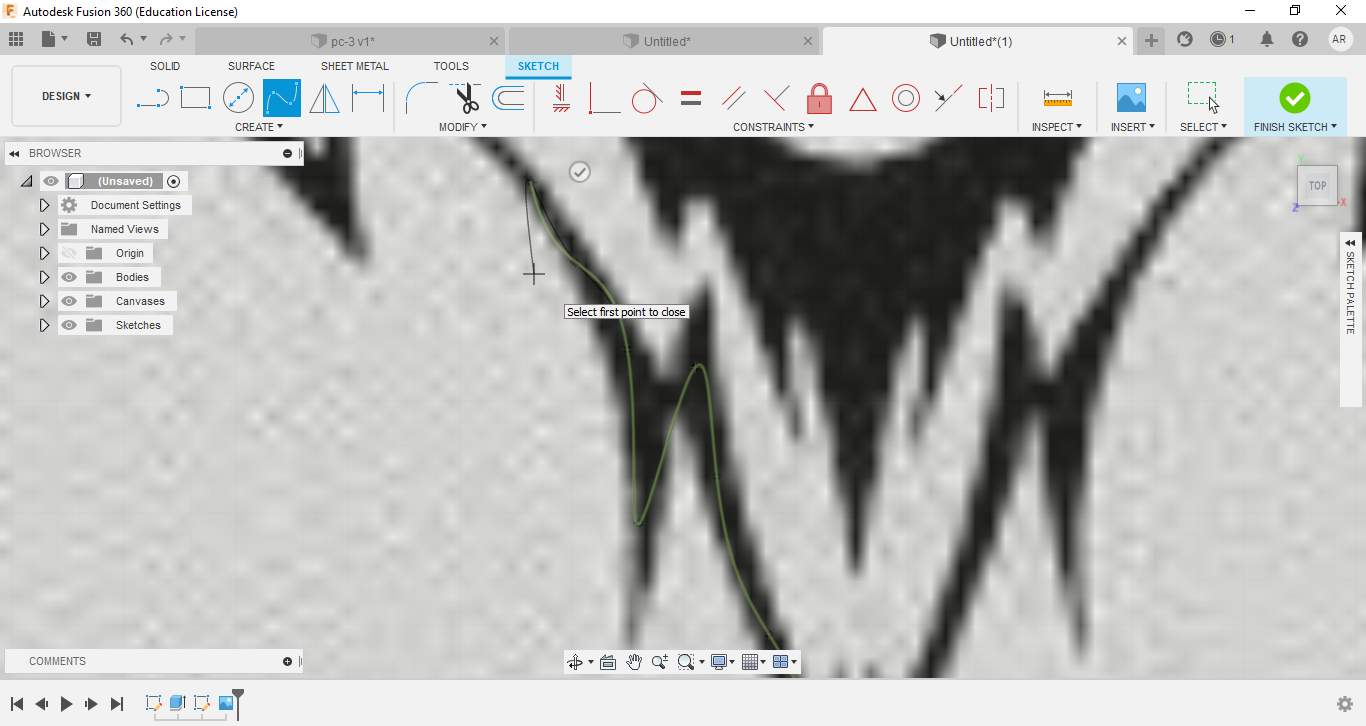Apply the Perpendicular constraint
Viewport: 1366px width, 726px height.
[776, 98]
